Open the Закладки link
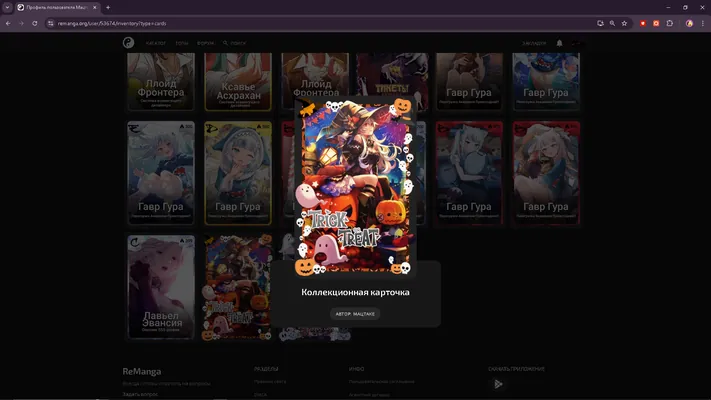 [x=534, y=43]
